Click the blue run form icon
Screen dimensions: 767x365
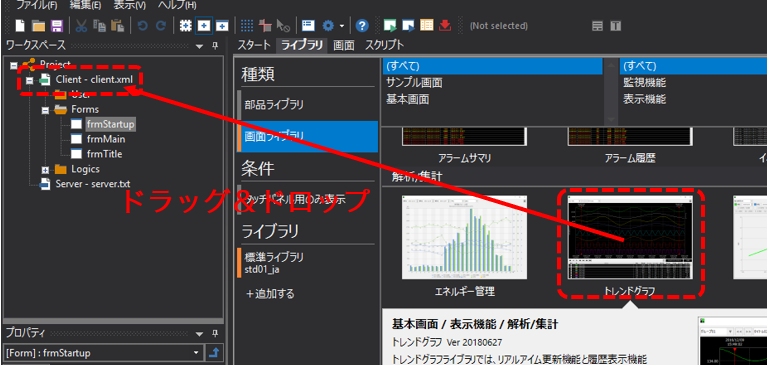tap(408, 25)
